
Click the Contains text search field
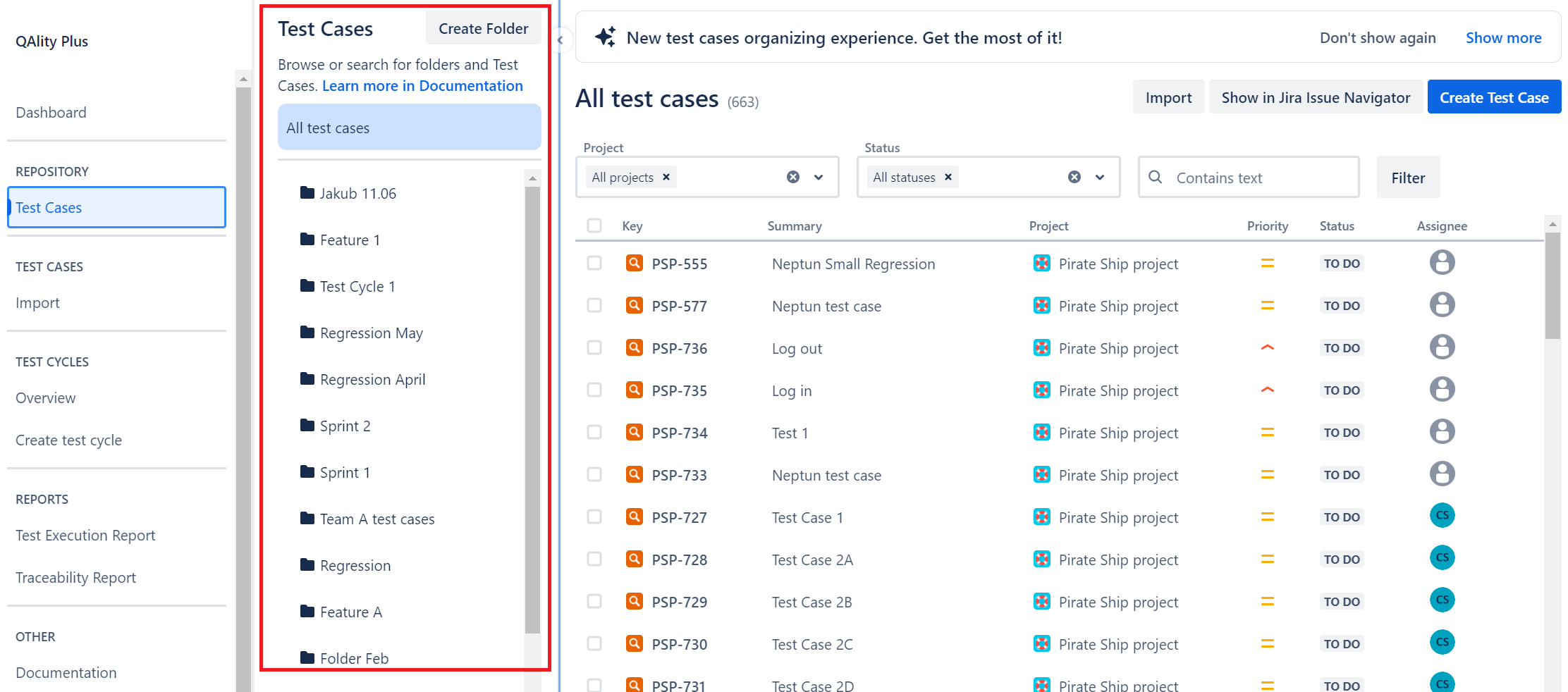tap(1248, 178)
